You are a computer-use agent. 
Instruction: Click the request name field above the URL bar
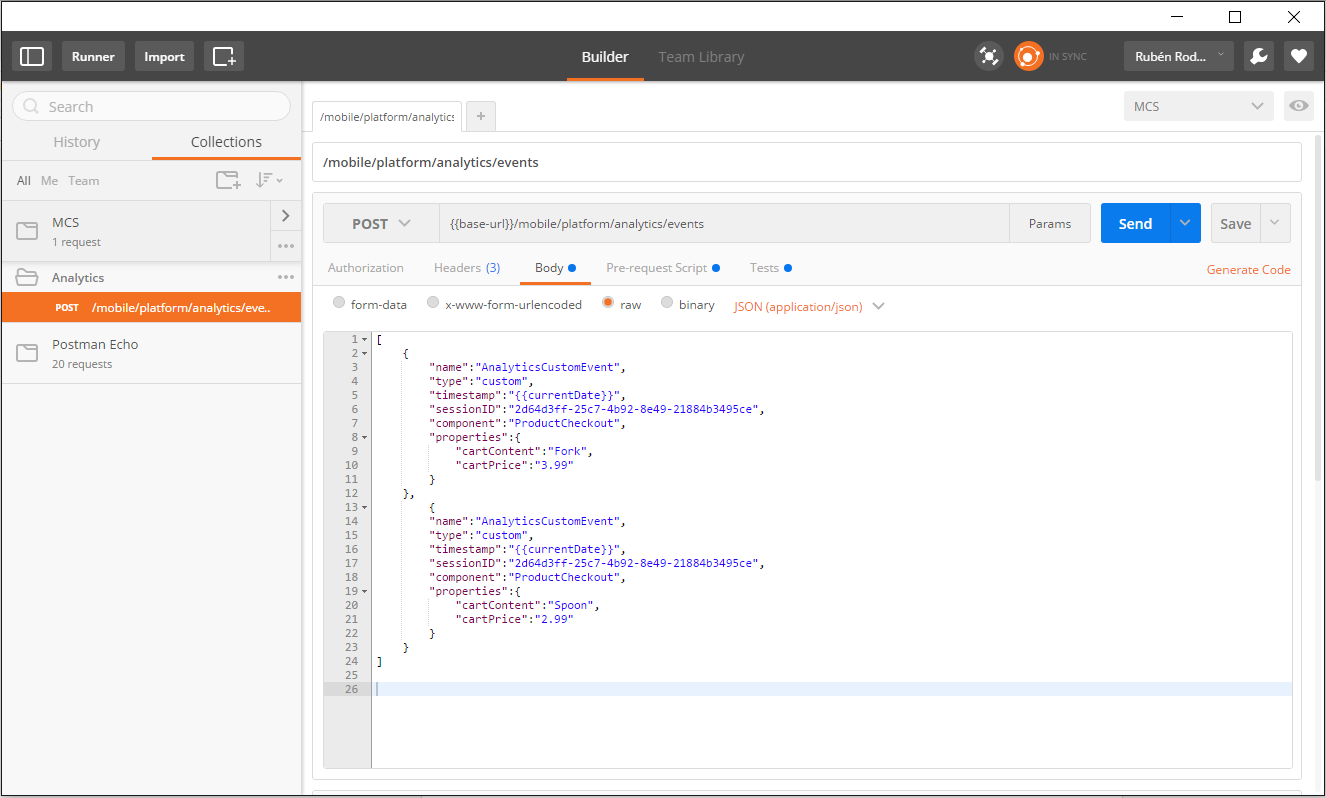tap(807, 162)
